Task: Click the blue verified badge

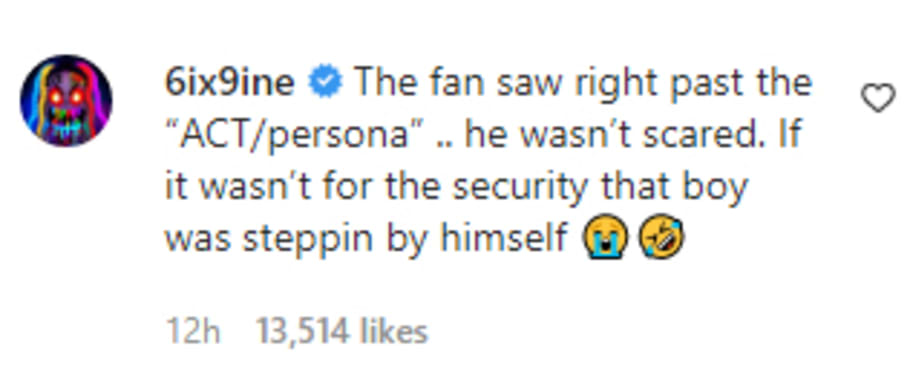Action: point(325,84)
